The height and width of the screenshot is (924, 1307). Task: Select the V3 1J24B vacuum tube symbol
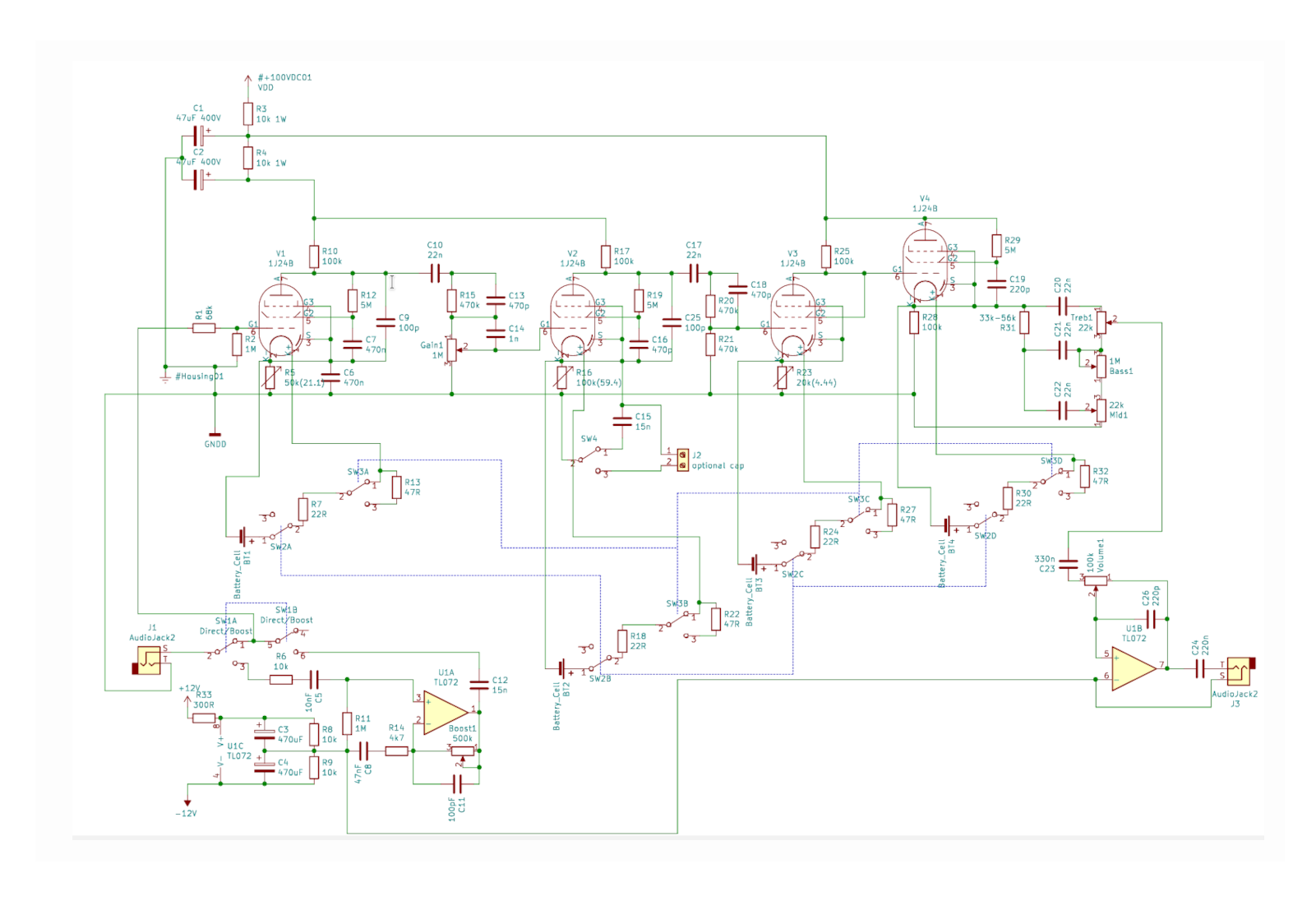pyautogui.click(x=793, y=321)
